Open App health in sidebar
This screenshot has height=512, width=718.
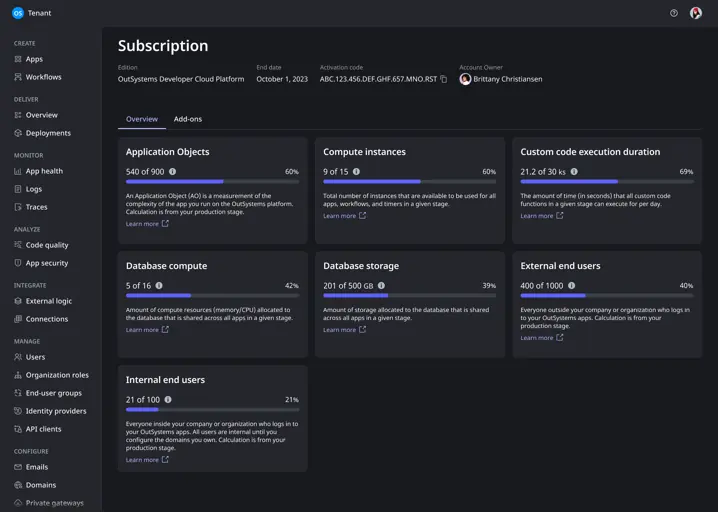coord(44,171)
